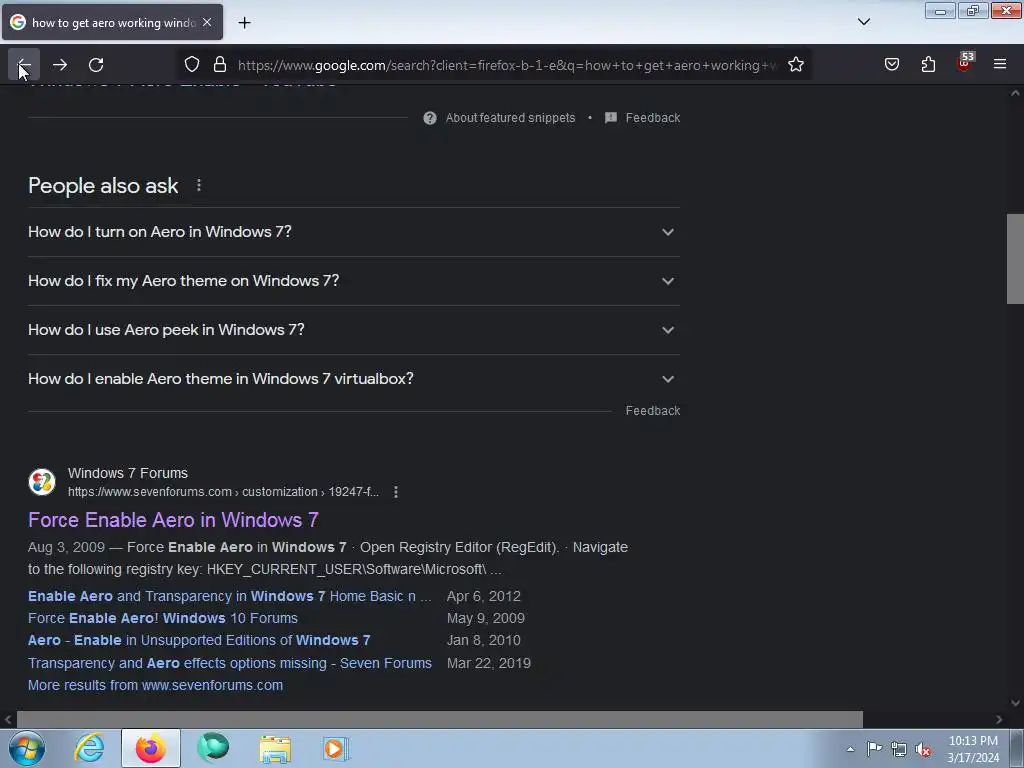Open network status tray icon
The width and height of the screenshot is (1024, 768).
click(899, 749)
